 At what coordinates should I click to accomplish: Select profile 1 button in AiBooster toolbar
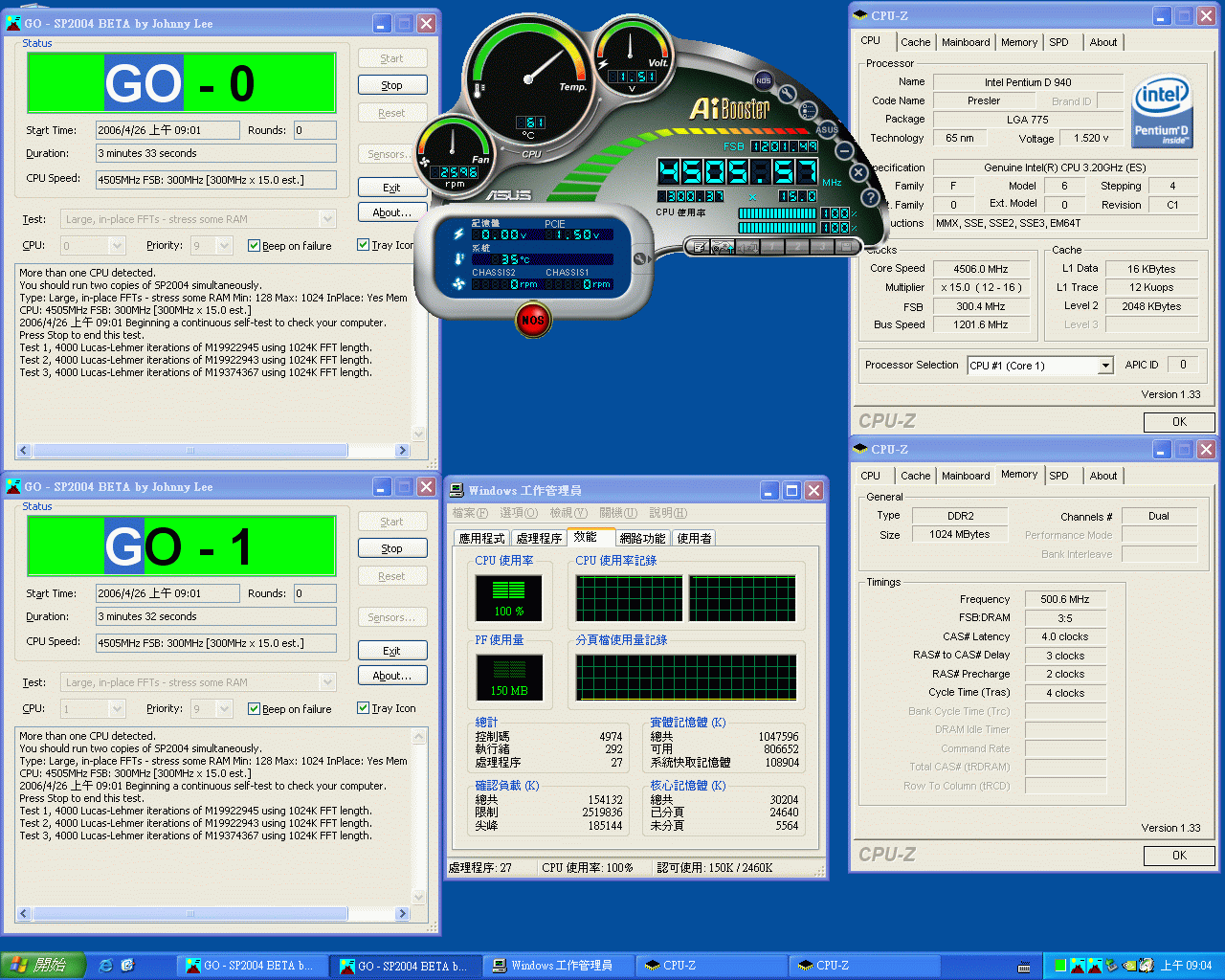tap(771, 247)
